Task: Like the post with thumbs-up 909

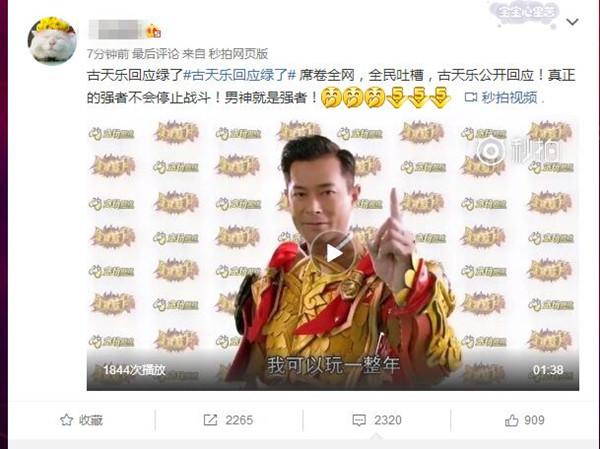Action: pos(524,420)
